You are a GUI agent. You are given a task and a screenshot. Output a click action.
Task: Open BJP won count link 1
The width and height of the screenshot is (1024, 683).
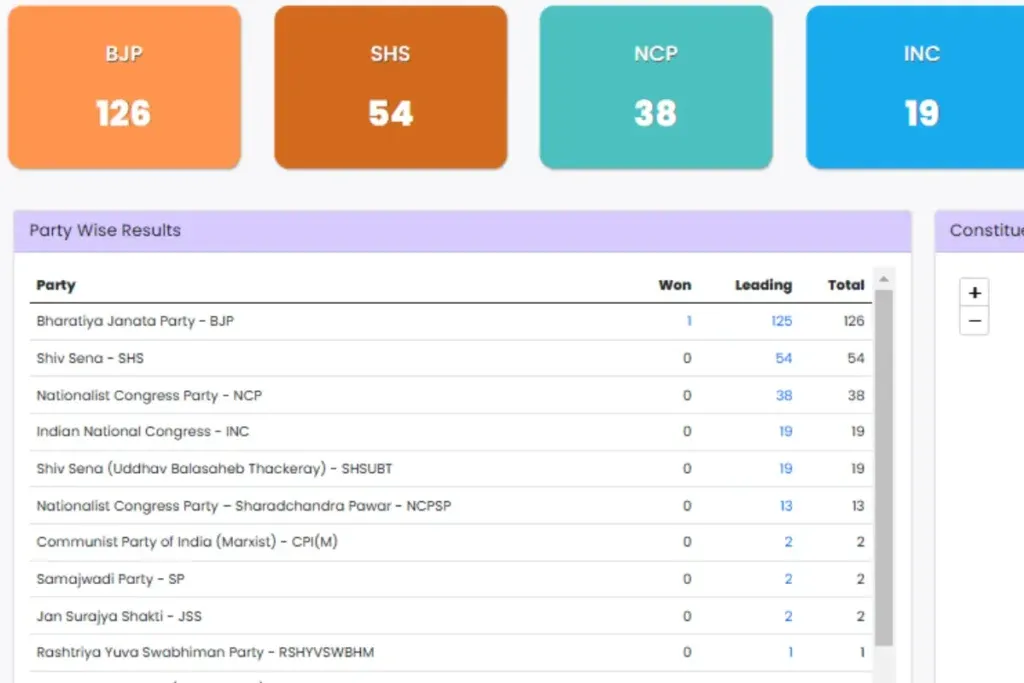point(688,321)
